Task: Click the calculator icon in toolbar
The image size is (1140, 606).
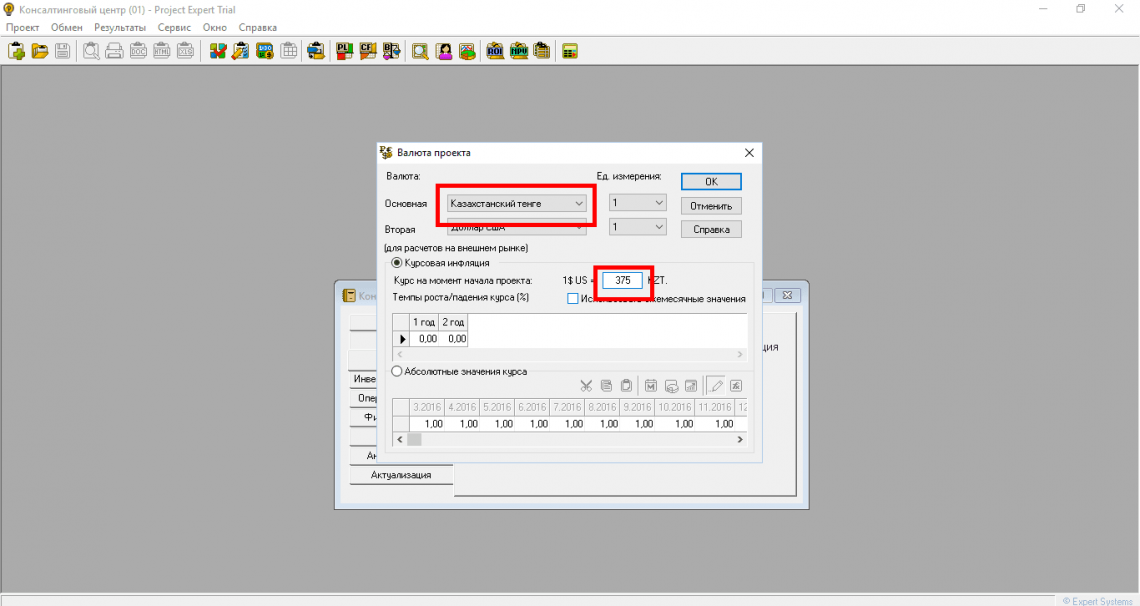Action: coord(570,51)
